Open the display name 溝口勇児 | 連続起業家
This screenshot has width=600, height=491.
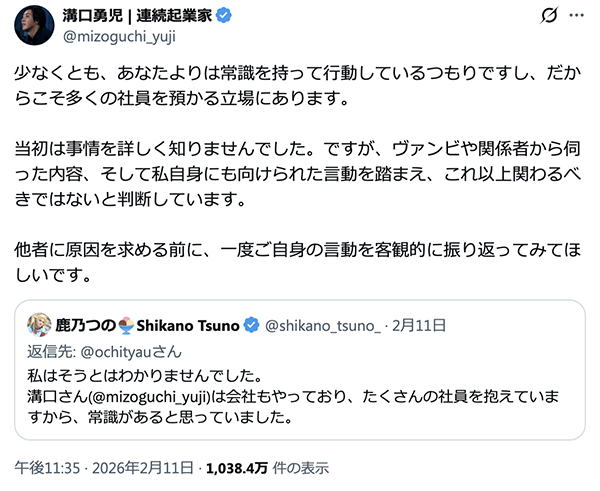[x=138, y=17]
